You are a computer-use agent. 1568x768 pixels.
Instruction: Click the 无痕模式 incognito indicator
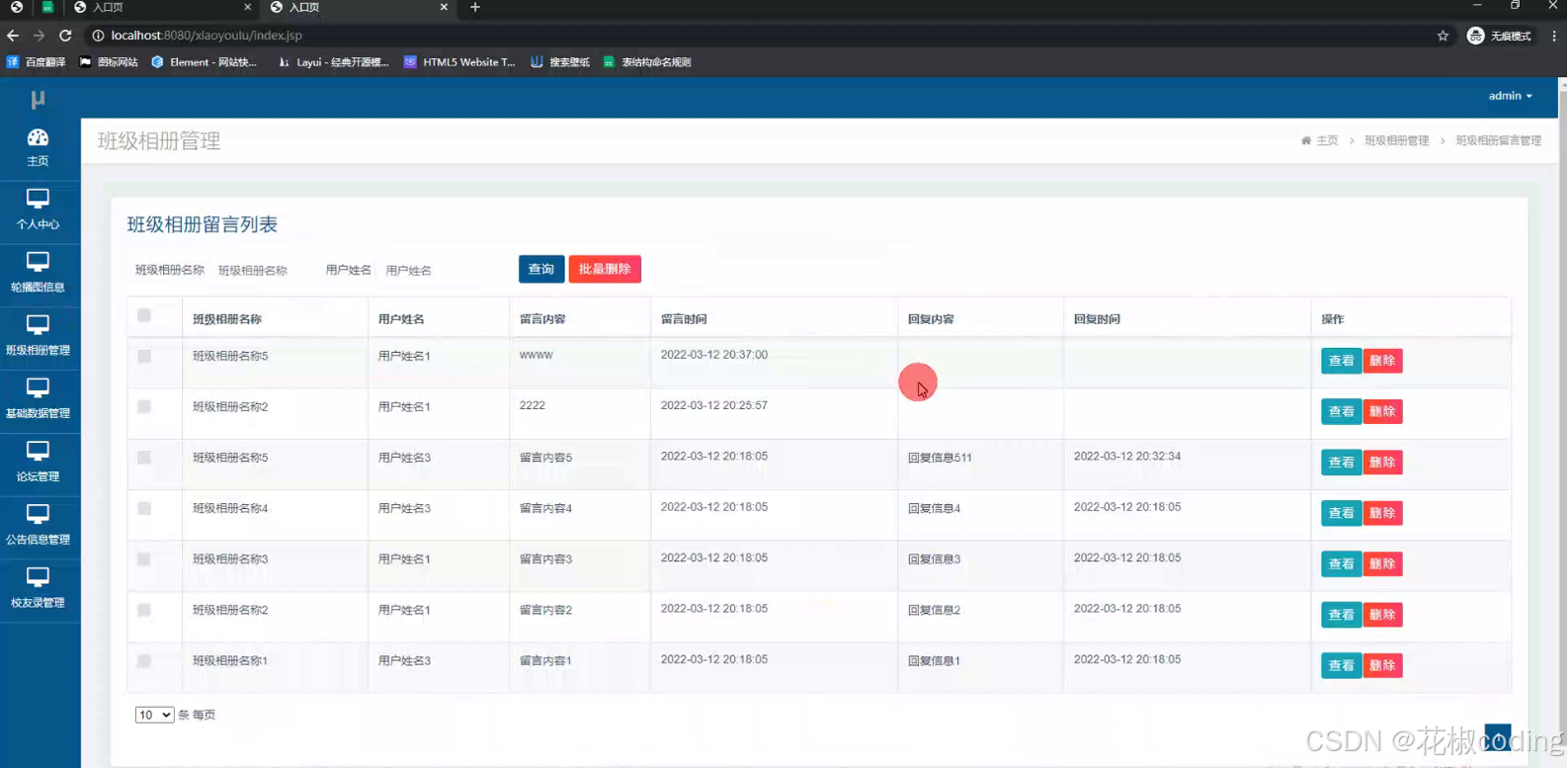tap(1499, 36)
